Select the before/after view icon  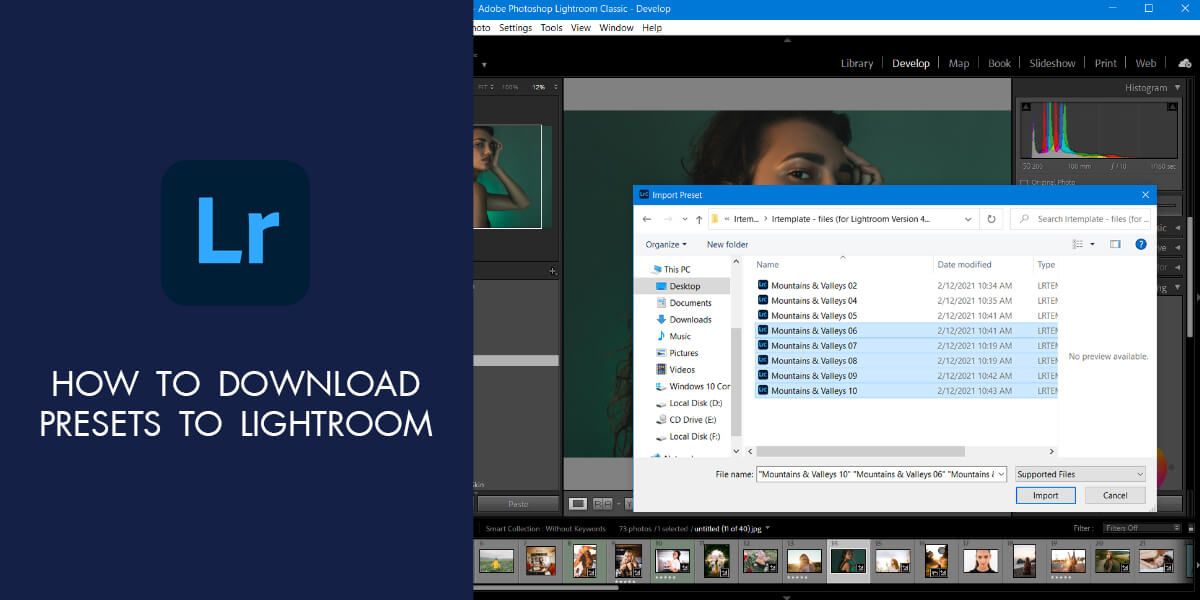click(x=603, y=504)
